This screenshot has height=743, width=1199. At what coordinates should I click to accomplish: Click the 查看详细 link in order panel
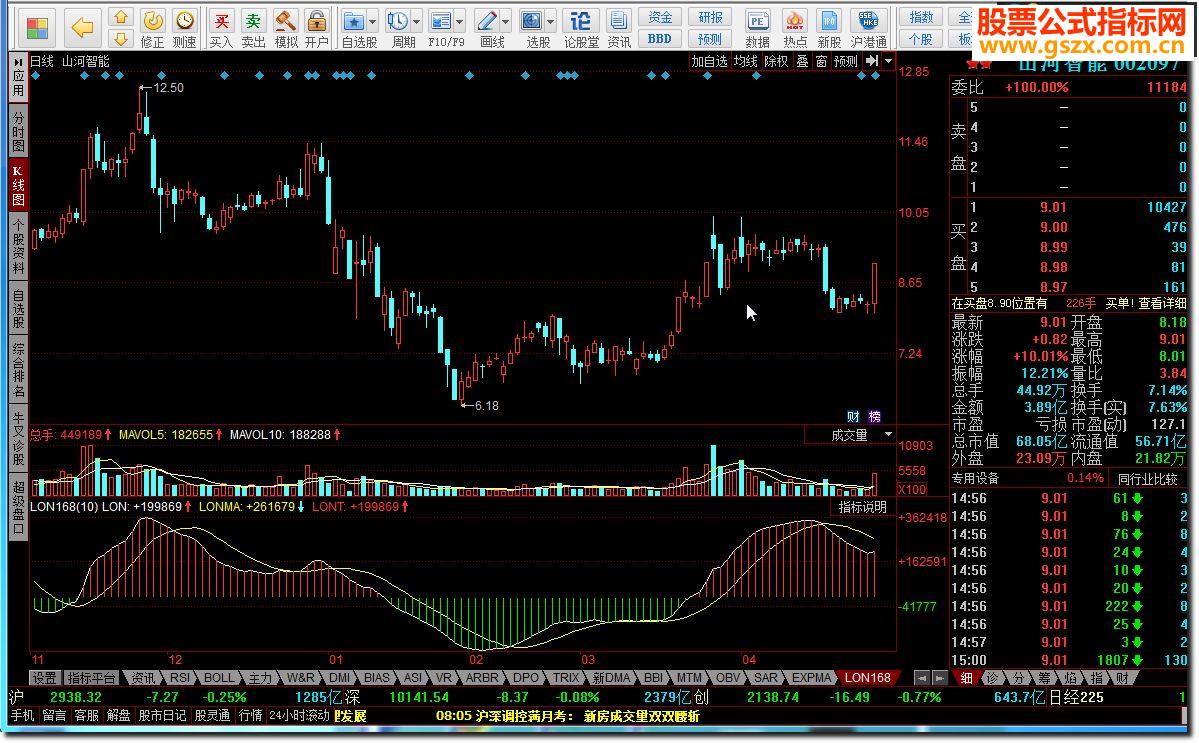pyautogui.click(x=1162, y=303)
